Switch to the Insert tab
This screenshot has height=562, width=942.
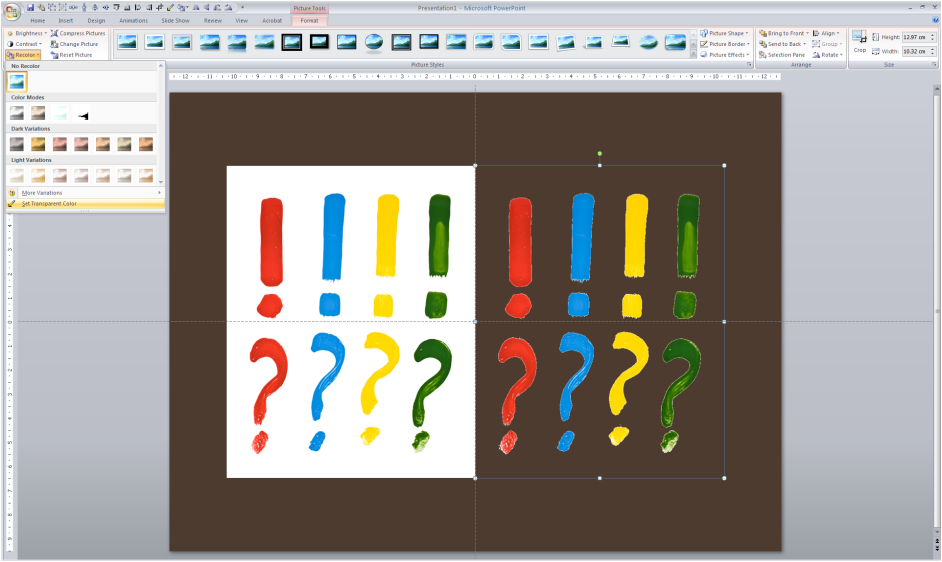click(x=65, y=20)
